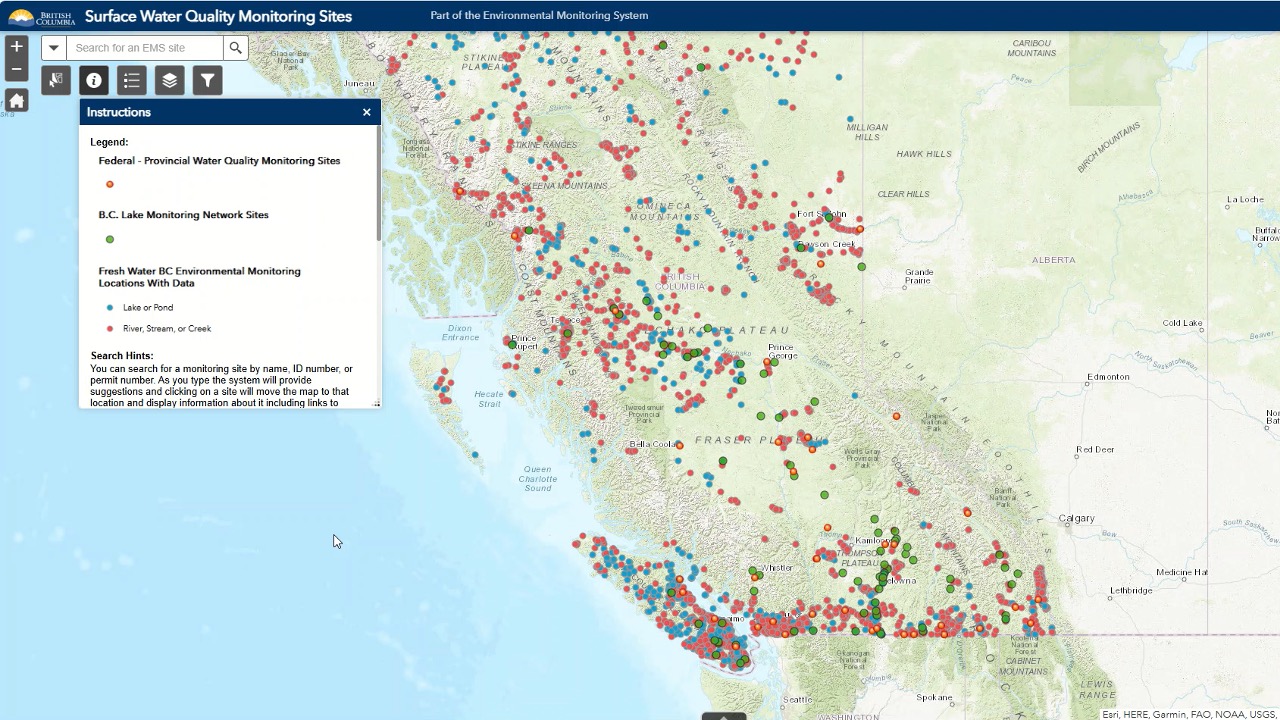Open the Legend list widget
The image size is (1280, 720).
[x=132, y=80]
